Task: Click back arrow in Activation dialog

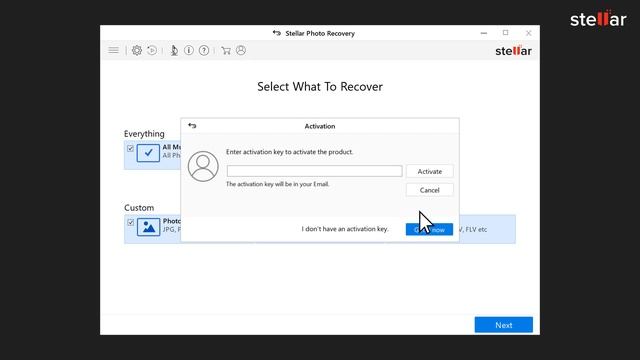Action: (192, 126)
